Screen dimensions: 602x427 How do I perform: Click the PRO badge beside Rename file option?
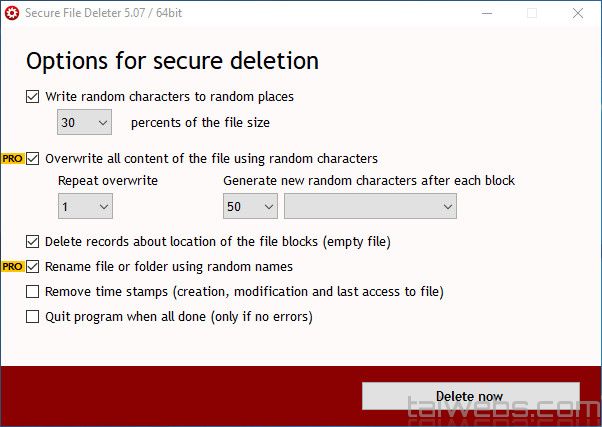12,267
